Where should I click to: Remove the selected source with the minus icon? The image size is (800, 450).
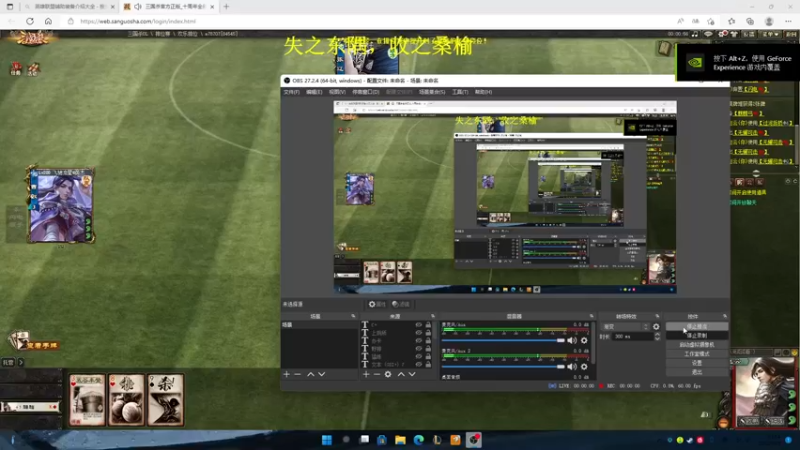[x=377, y=374]
